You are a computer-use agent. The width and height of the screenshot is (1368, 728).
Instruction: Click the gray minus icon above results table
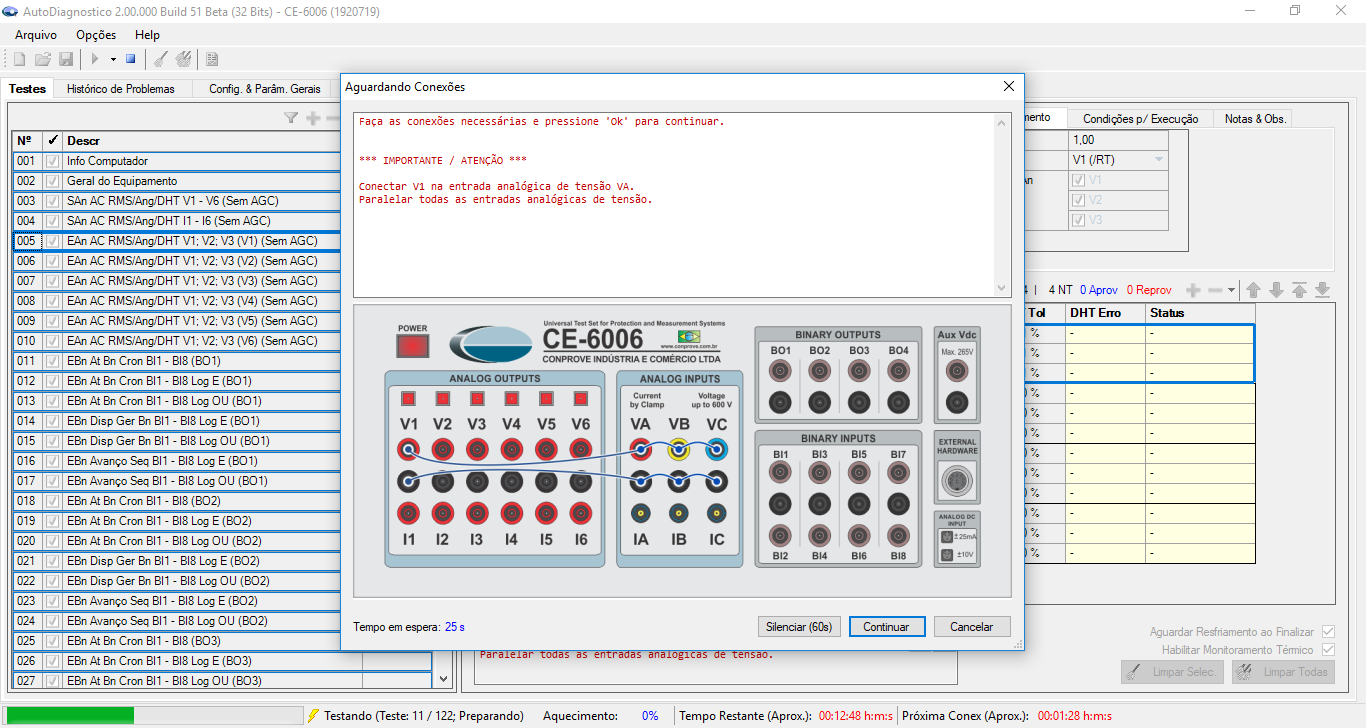1215,290
